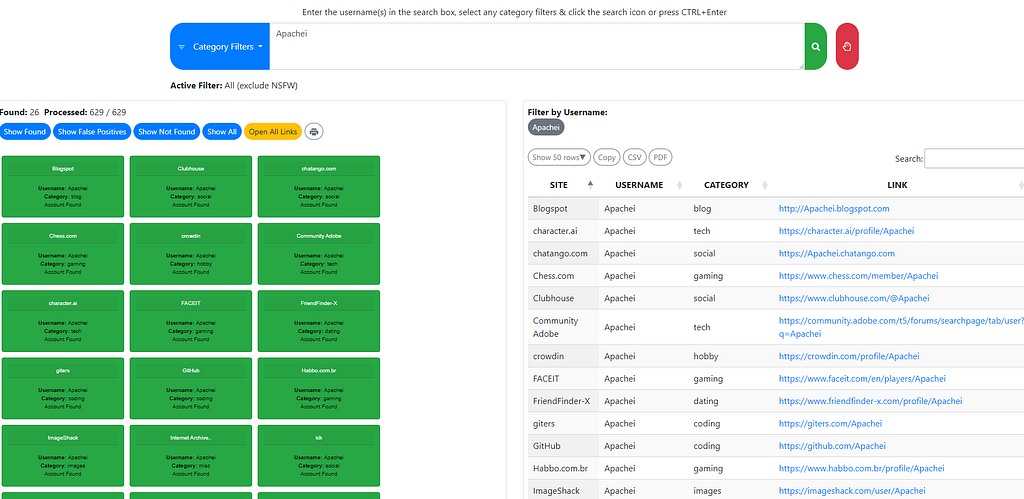Image resolution: width=1024 pixels, height=499 pixels.
Task: Click the CSV export button
Action: [x=634, y=157]
